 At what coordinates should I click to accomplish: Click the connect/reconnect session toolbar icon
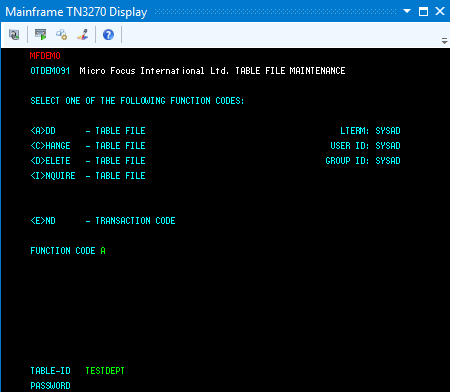pyautogui.click(x=14, y=35)
